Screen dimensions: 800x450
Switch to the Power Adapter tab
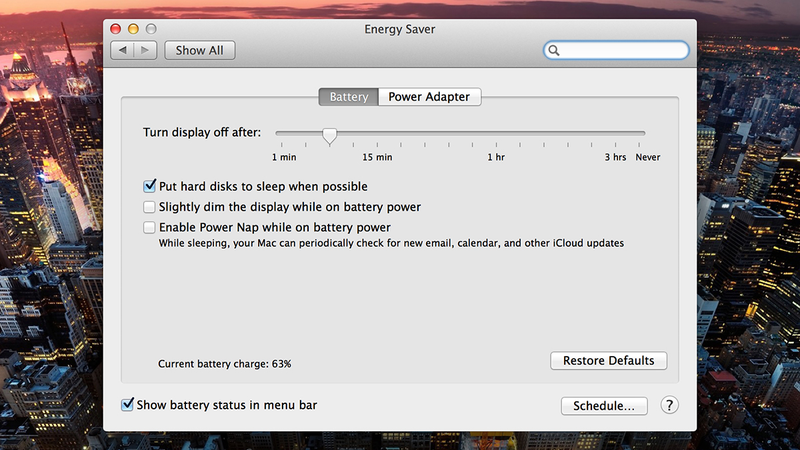429,97
